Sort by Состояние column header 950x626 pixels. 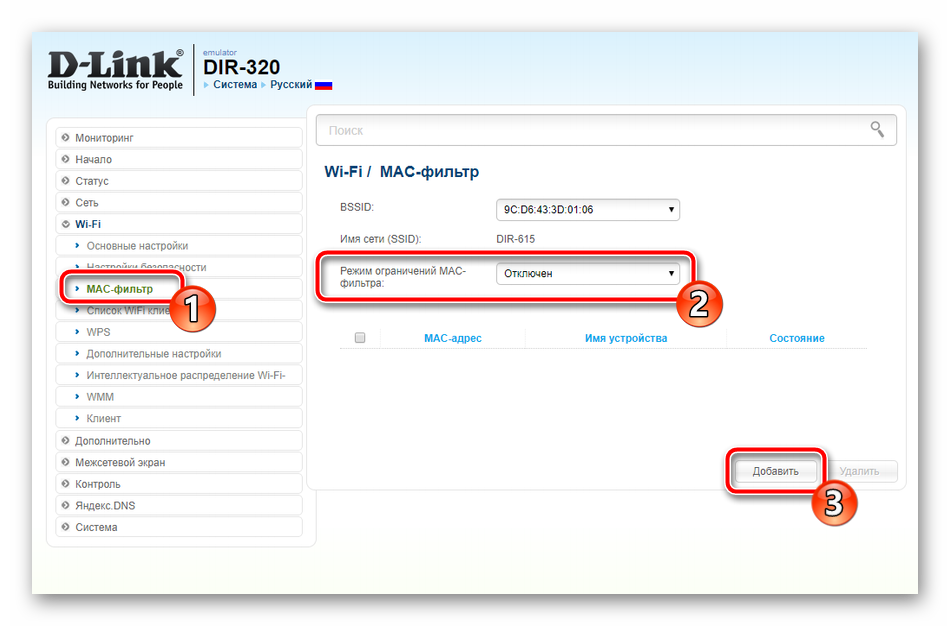[797, 338]
